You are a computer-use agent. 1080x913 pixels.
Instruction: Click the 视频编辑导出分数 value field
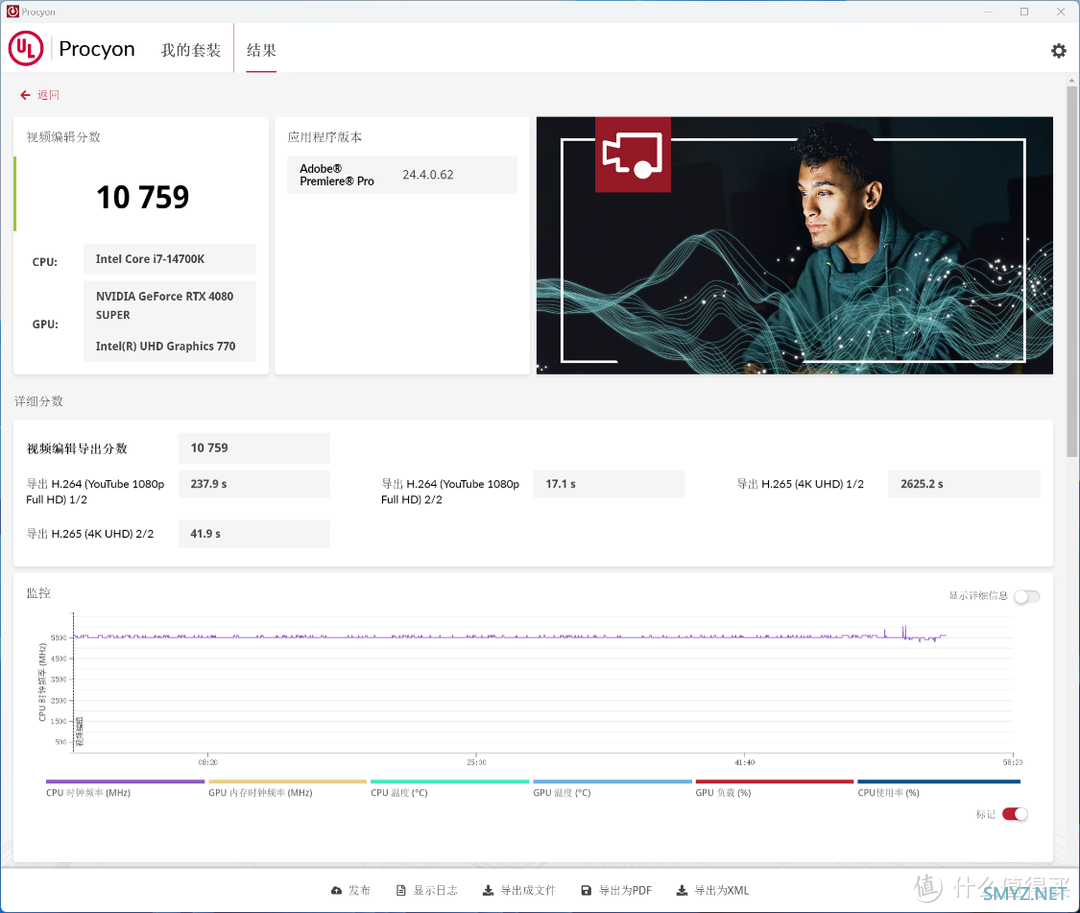(253, 448)
